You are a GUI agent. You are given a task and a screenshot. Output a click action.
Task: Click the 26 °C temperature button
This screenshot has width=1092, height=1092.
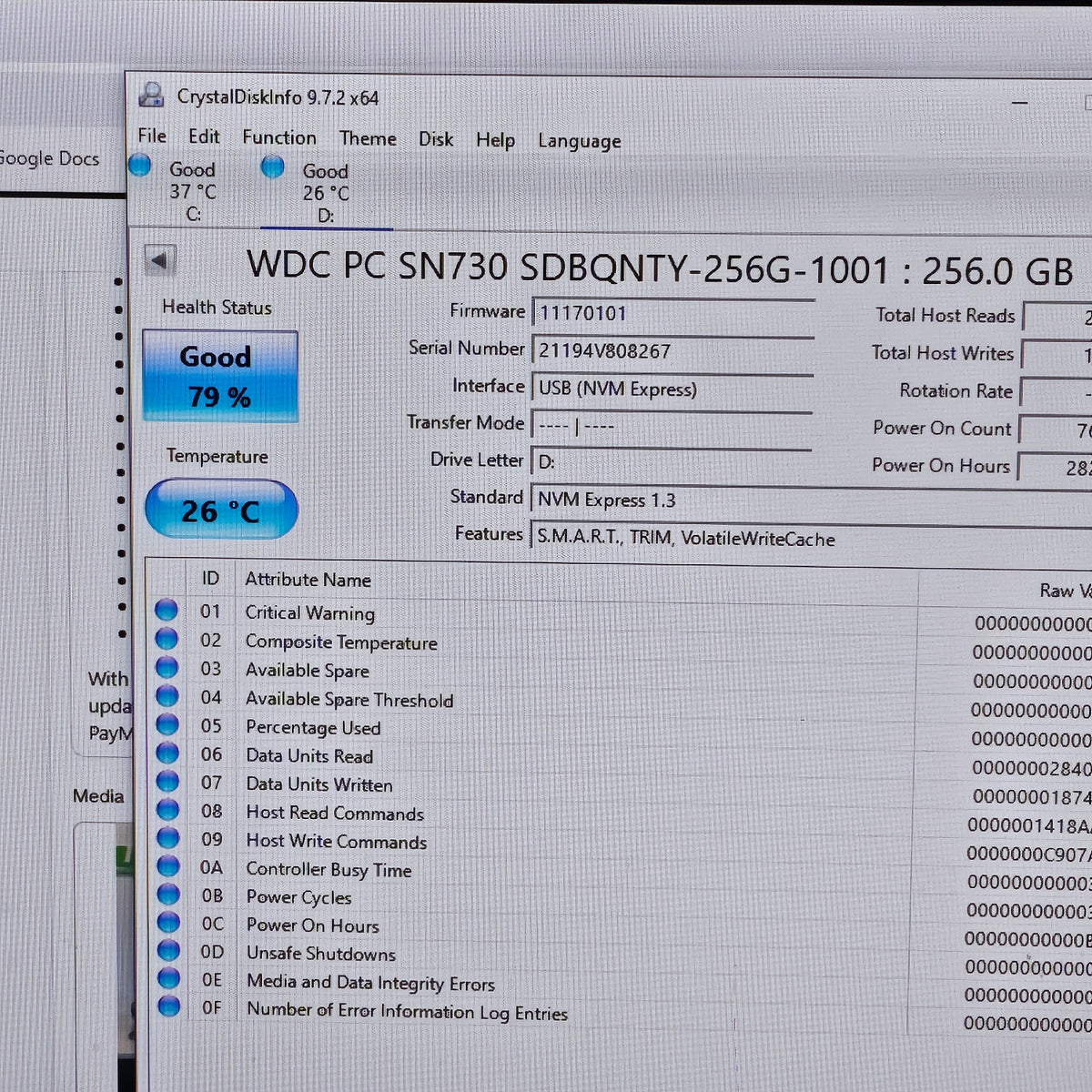click(221, 510)
